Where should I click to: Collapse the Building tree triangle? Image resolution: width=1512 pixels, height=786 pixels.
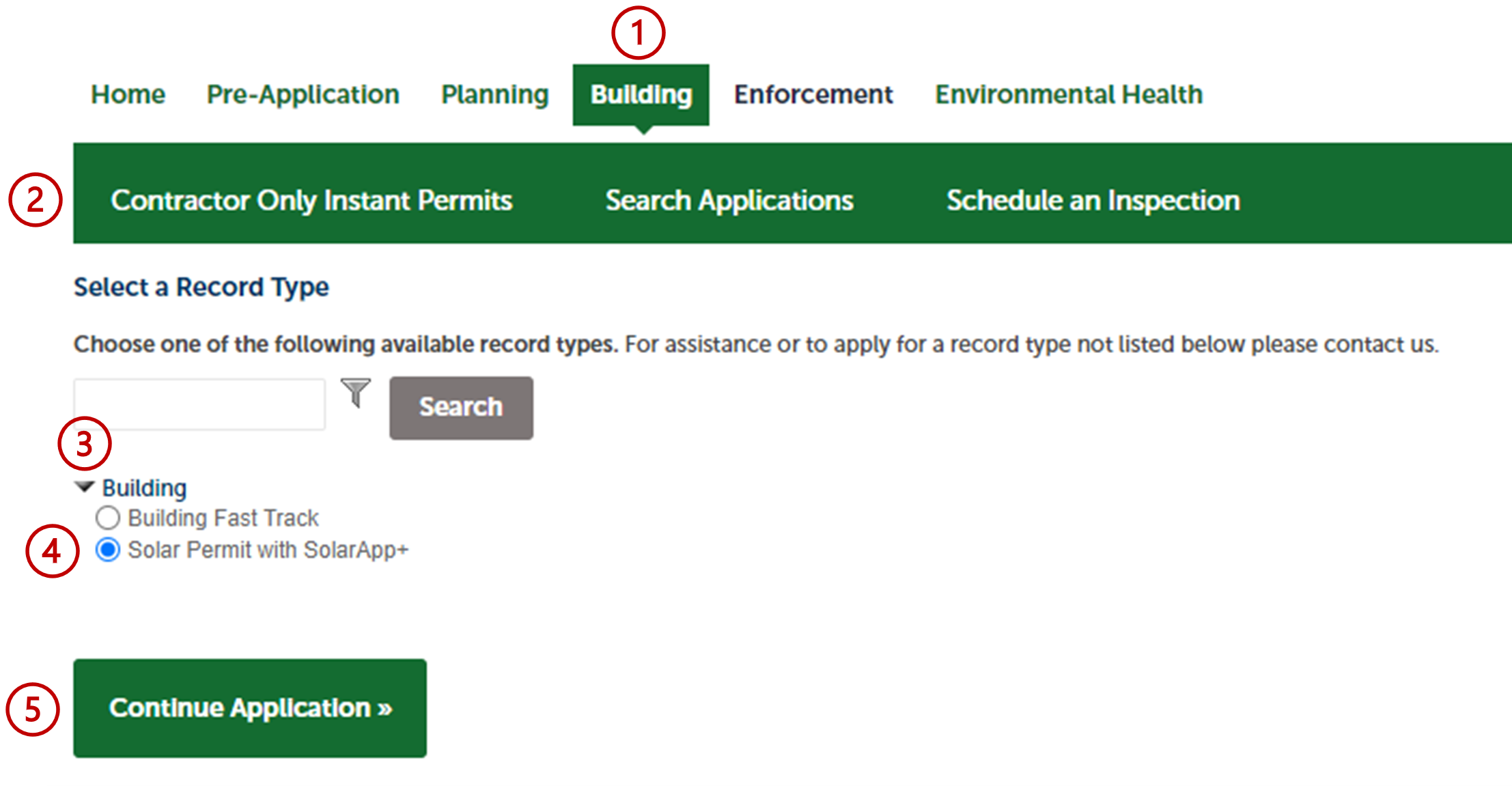coord(85,487)
